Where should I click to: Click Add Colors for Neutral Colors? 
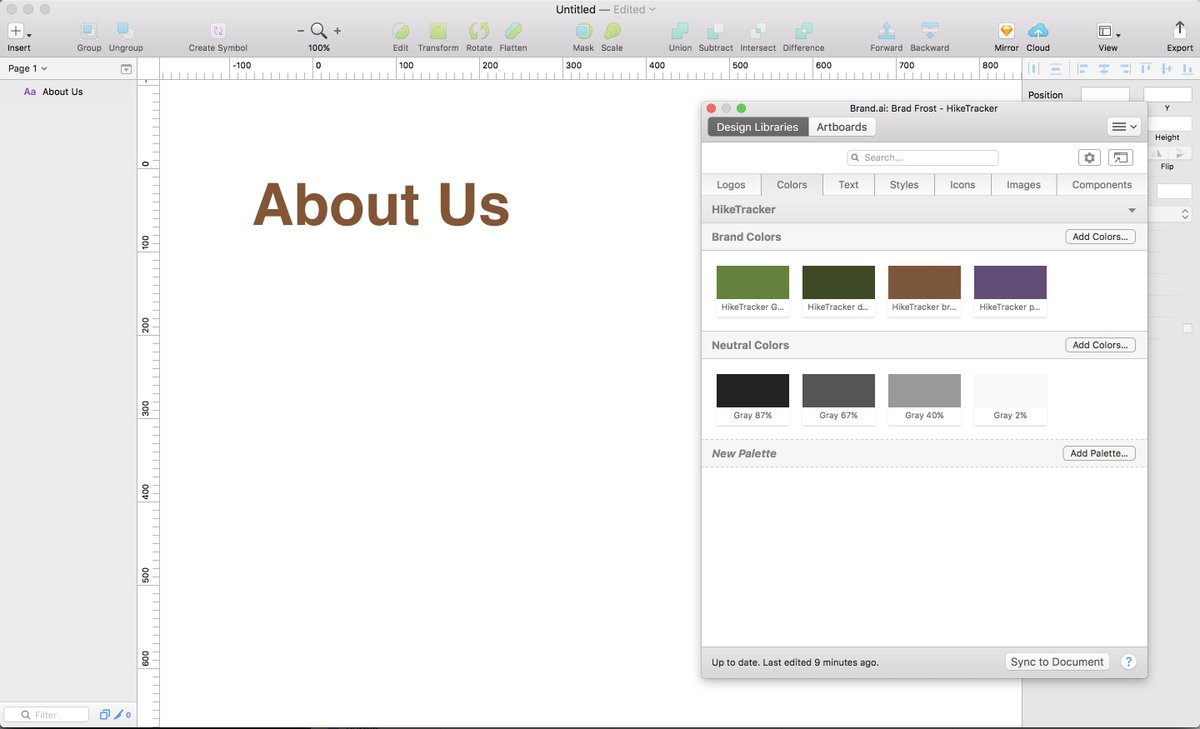click(1100, 345)
